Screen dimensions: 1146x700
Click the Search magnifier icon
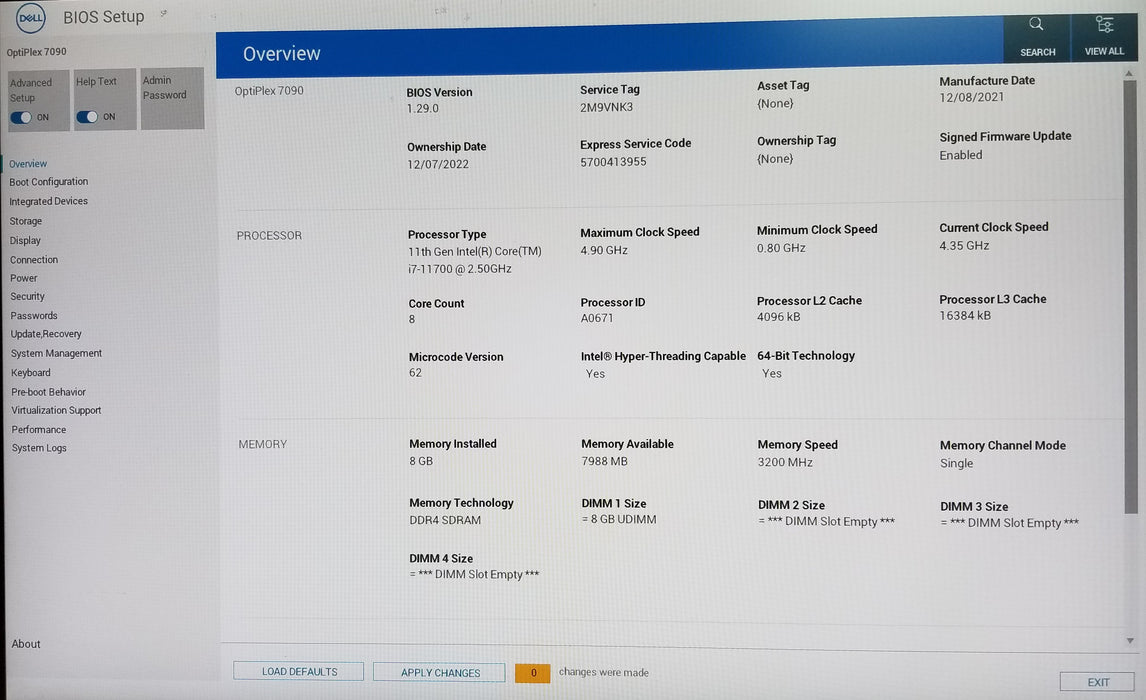1036,24
